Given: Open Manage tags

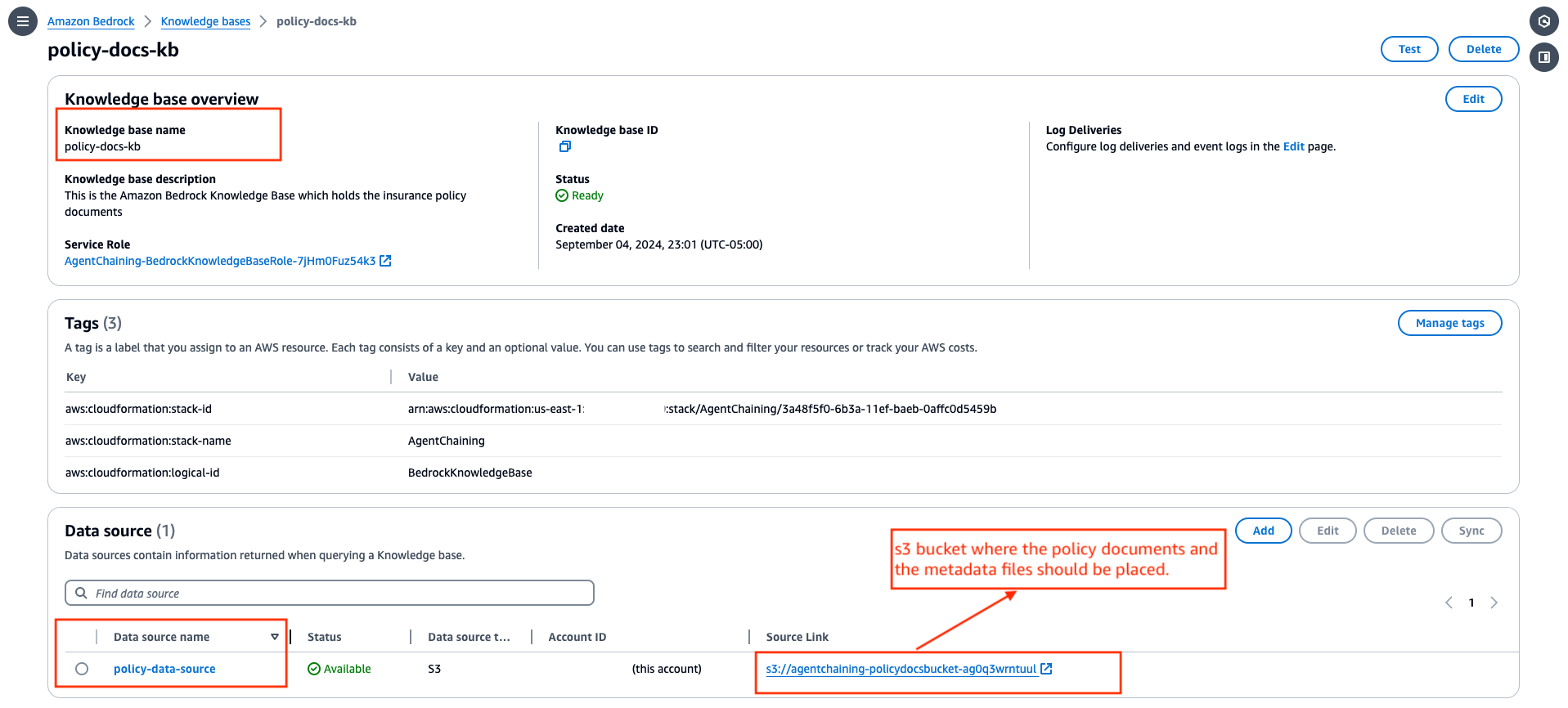Looking at the screenshot, I should point(1450,323).
